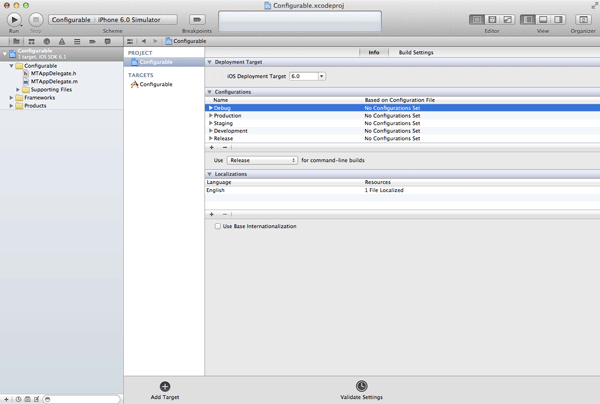Click Validate Settings button
The height and width of the screenshot is (404, 600).
361,390
